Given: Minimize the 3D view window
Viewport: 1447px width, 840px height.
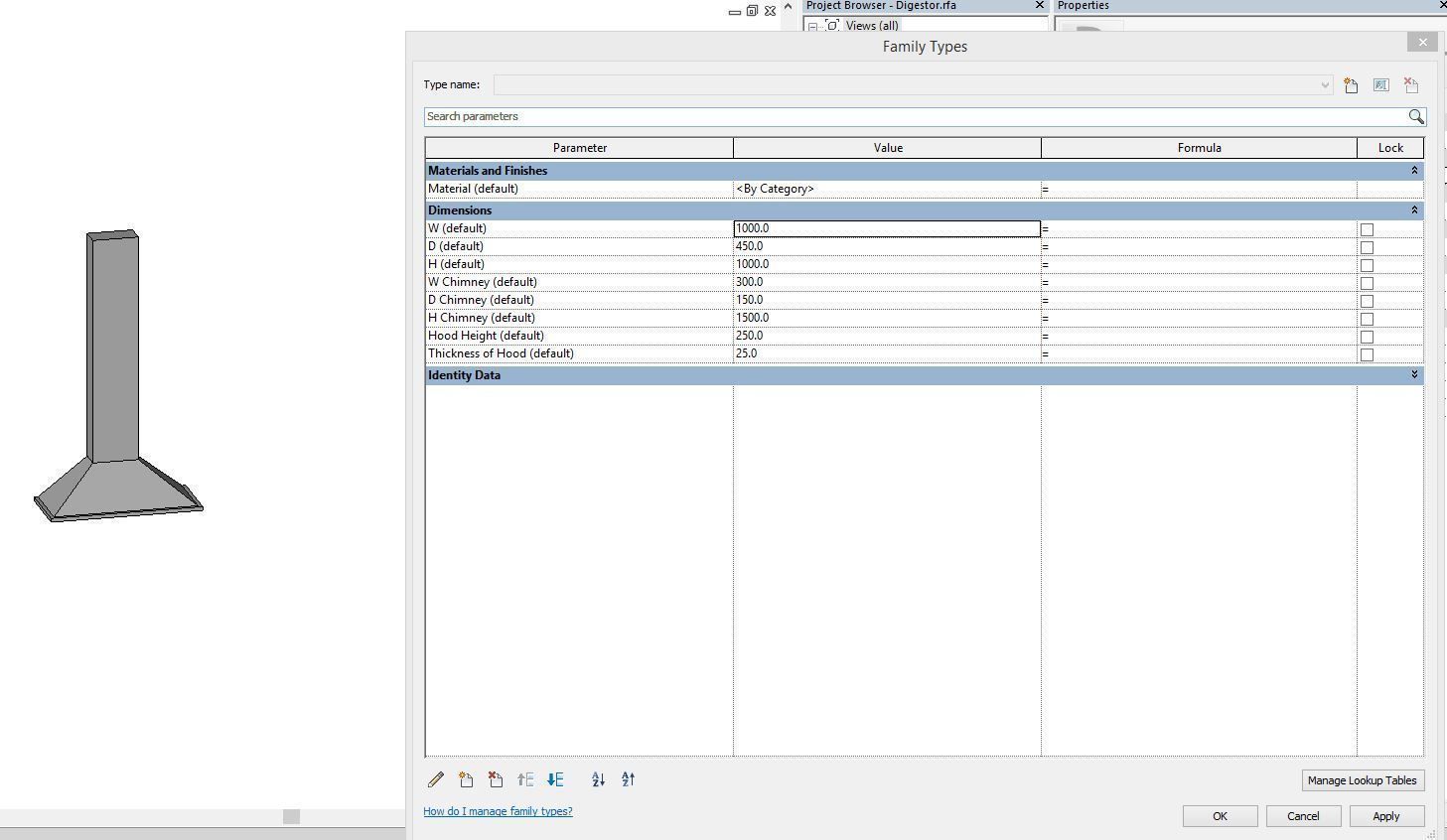Looking at the screenshot, I should click(x=735, y=12).
